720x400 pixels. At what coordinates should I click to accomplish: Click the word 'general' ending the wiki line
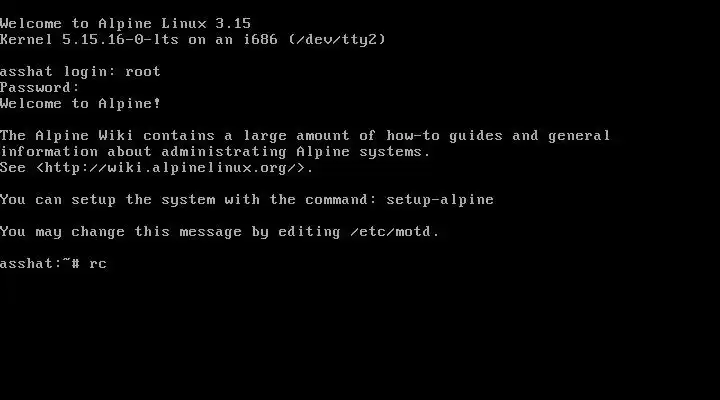click(579, 135)
